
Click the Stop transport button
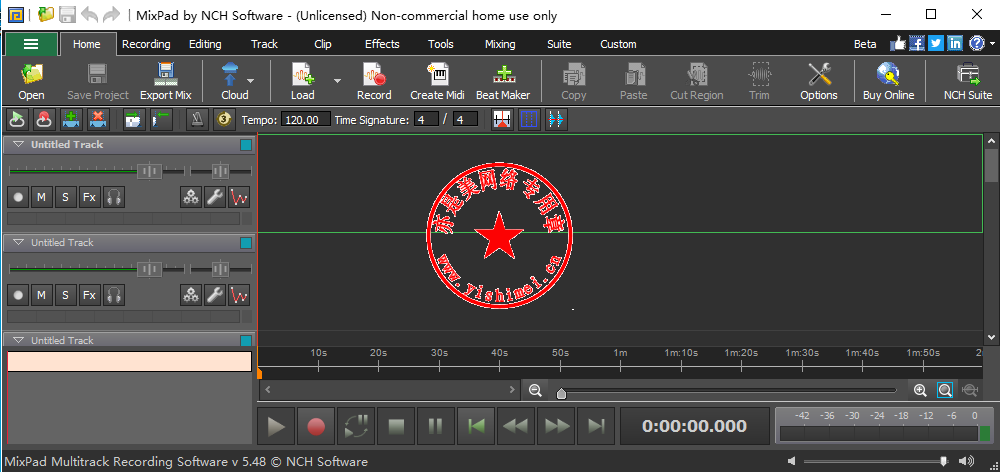[396, 426]
